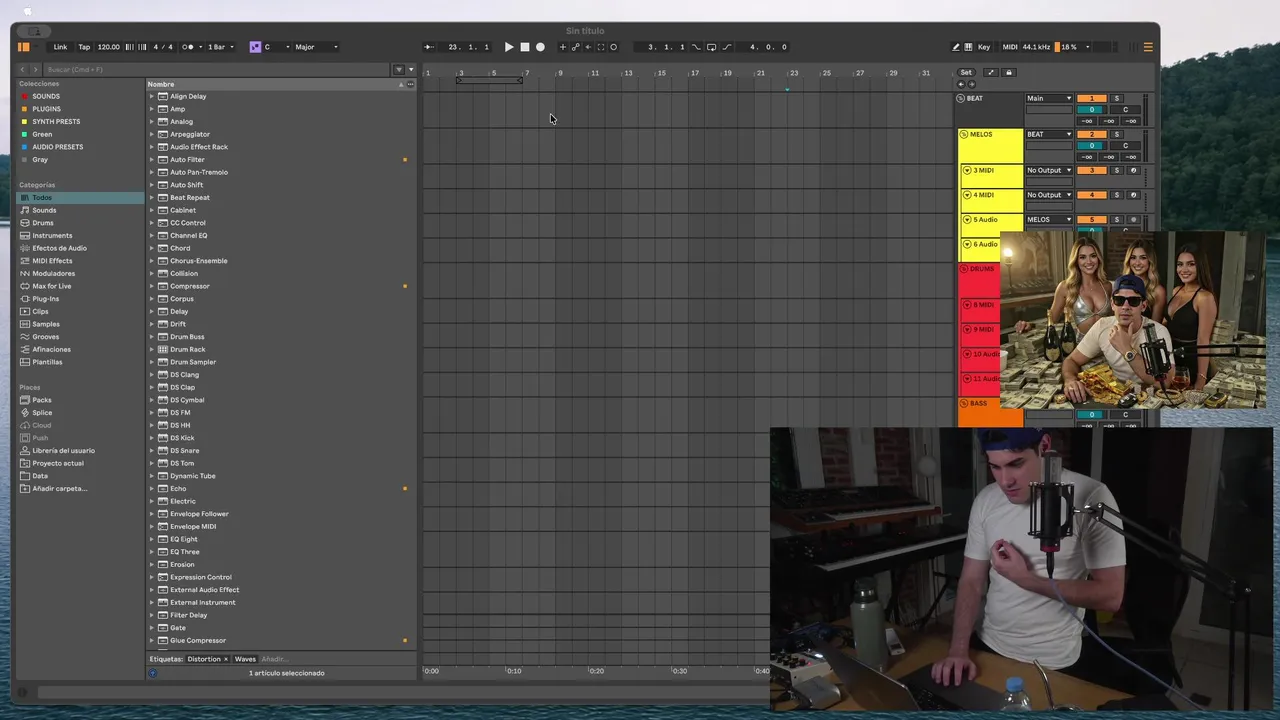Arm the 3 MIDI track for recording
The image size is (1280, 720).
(x=1133, y=170)
